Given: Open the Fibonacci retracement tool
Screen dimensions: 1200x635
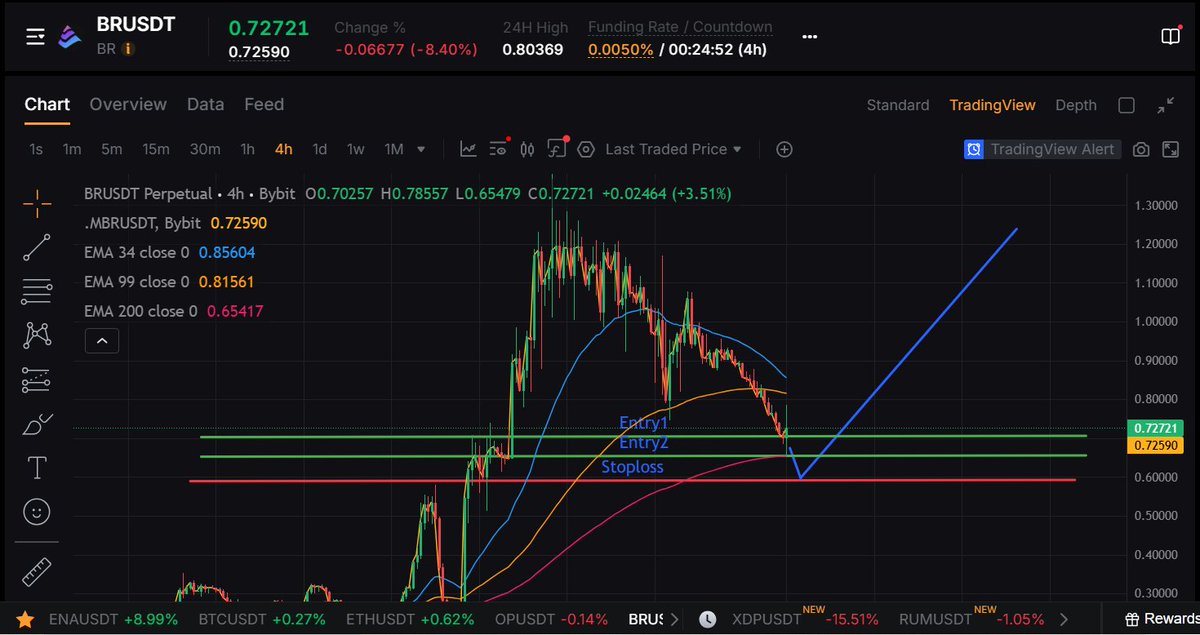Looking at the screenshot, I should coord(37,291).
